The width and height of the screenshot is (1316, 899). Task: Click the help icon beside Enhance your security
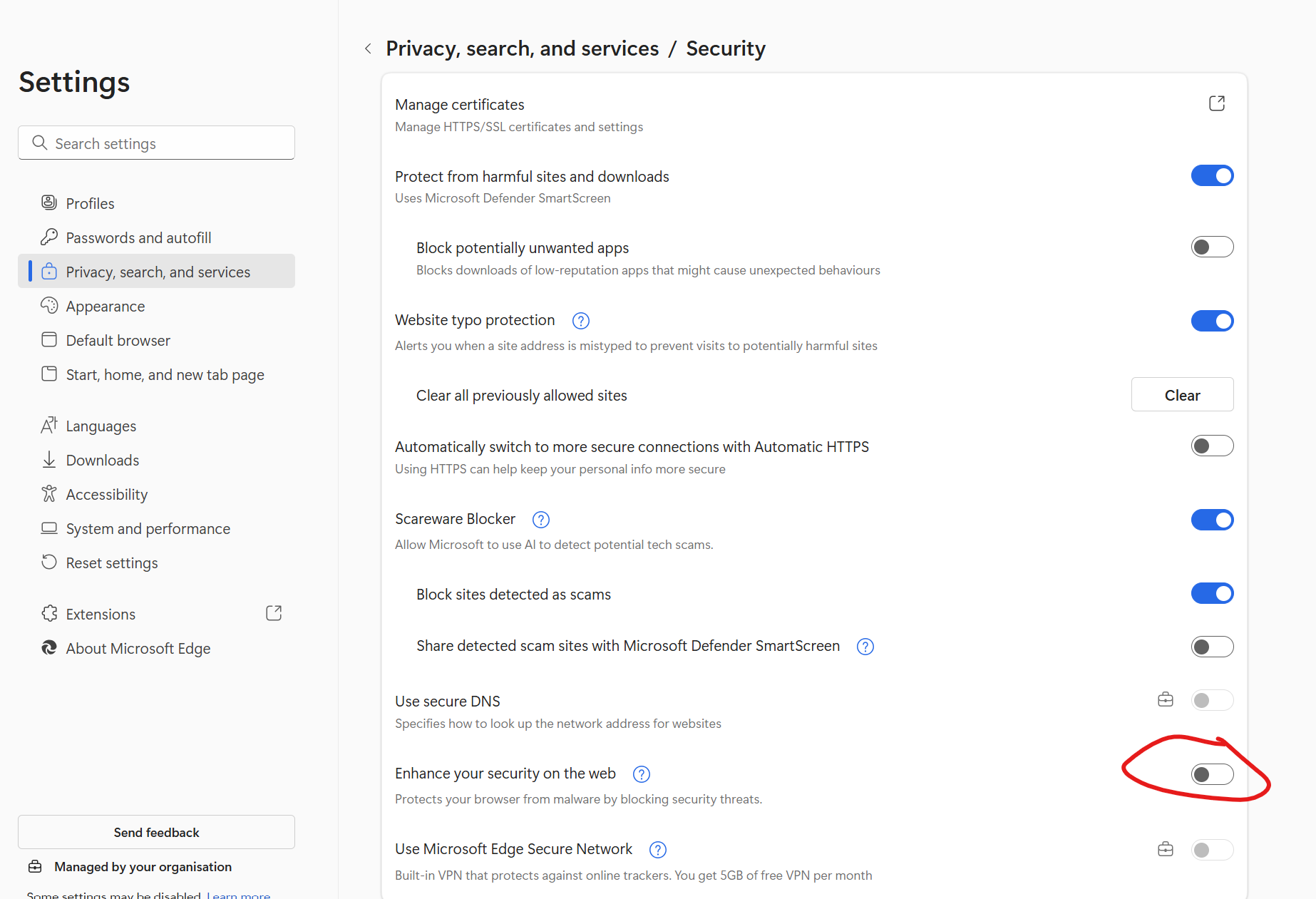[x=641, y=774]
